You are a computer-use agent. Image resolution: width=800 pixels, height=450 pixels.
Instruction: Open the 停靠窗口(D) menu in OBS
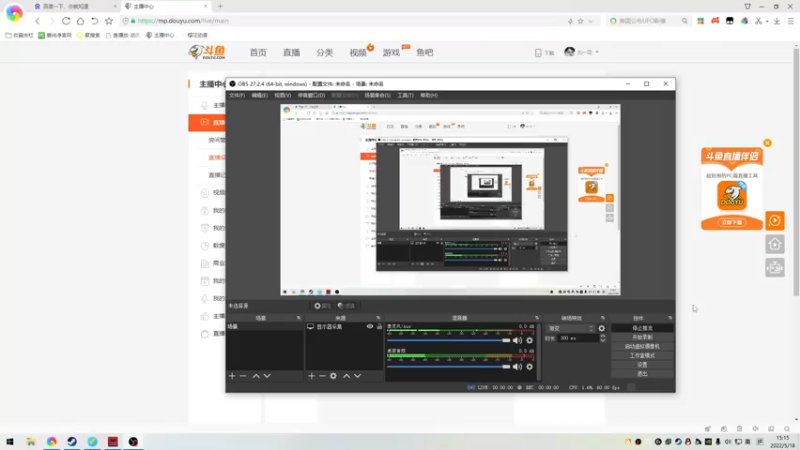click(311, 95)
